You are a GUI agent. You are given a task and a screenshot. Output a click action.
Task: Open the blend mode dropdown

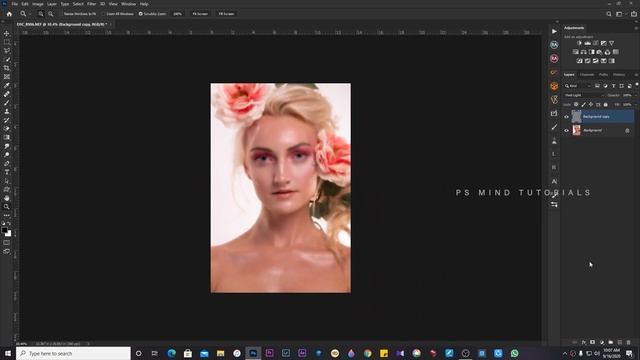584,95
